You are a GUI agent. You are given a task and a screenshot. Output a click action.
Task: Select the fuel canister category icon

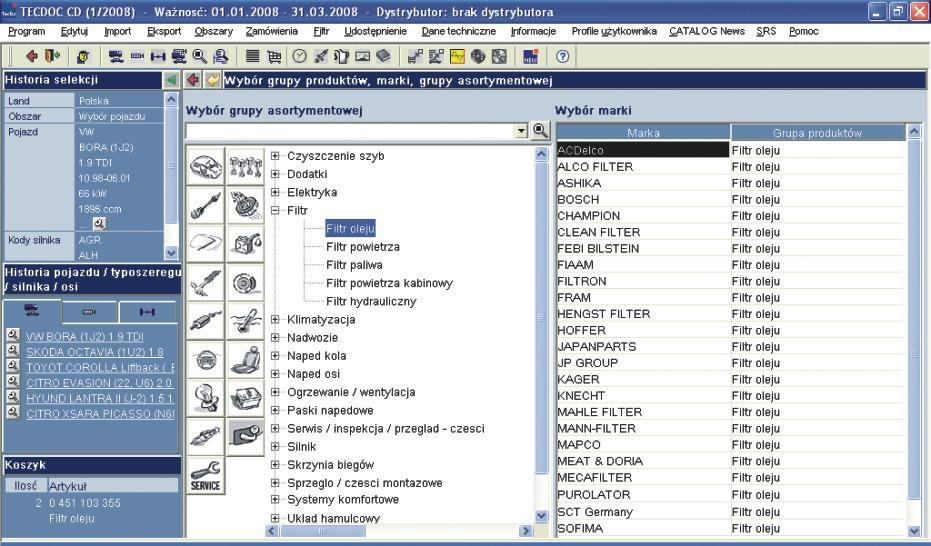(245, 244)
